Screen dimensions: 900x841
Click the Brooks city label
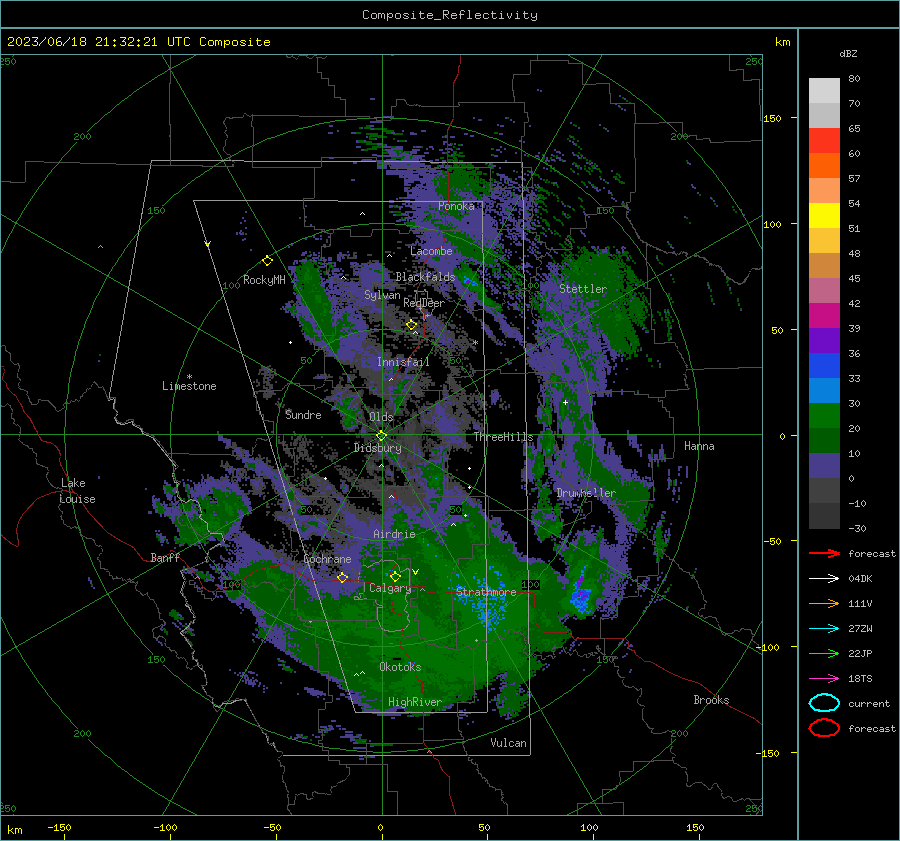pos(711,700)
